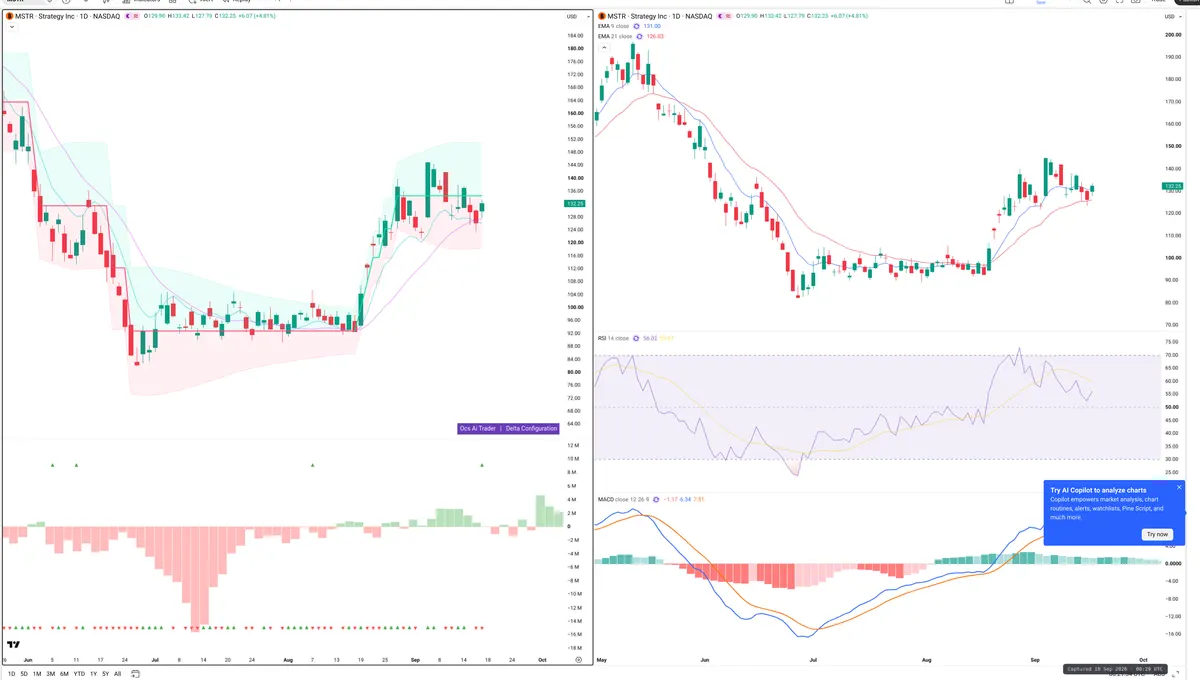This screenshot has height=680, width=1200.
Task: Open the USD currency dropdown on right chart
Action: click(1173, 16)
